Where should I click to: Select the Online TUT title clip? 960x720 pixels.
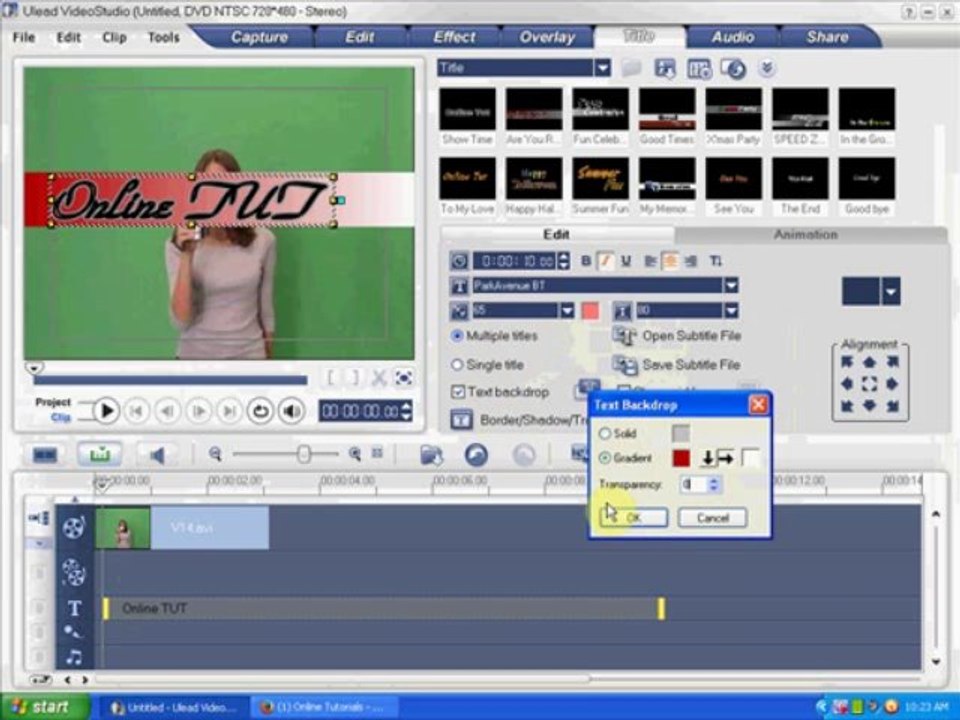383,609
